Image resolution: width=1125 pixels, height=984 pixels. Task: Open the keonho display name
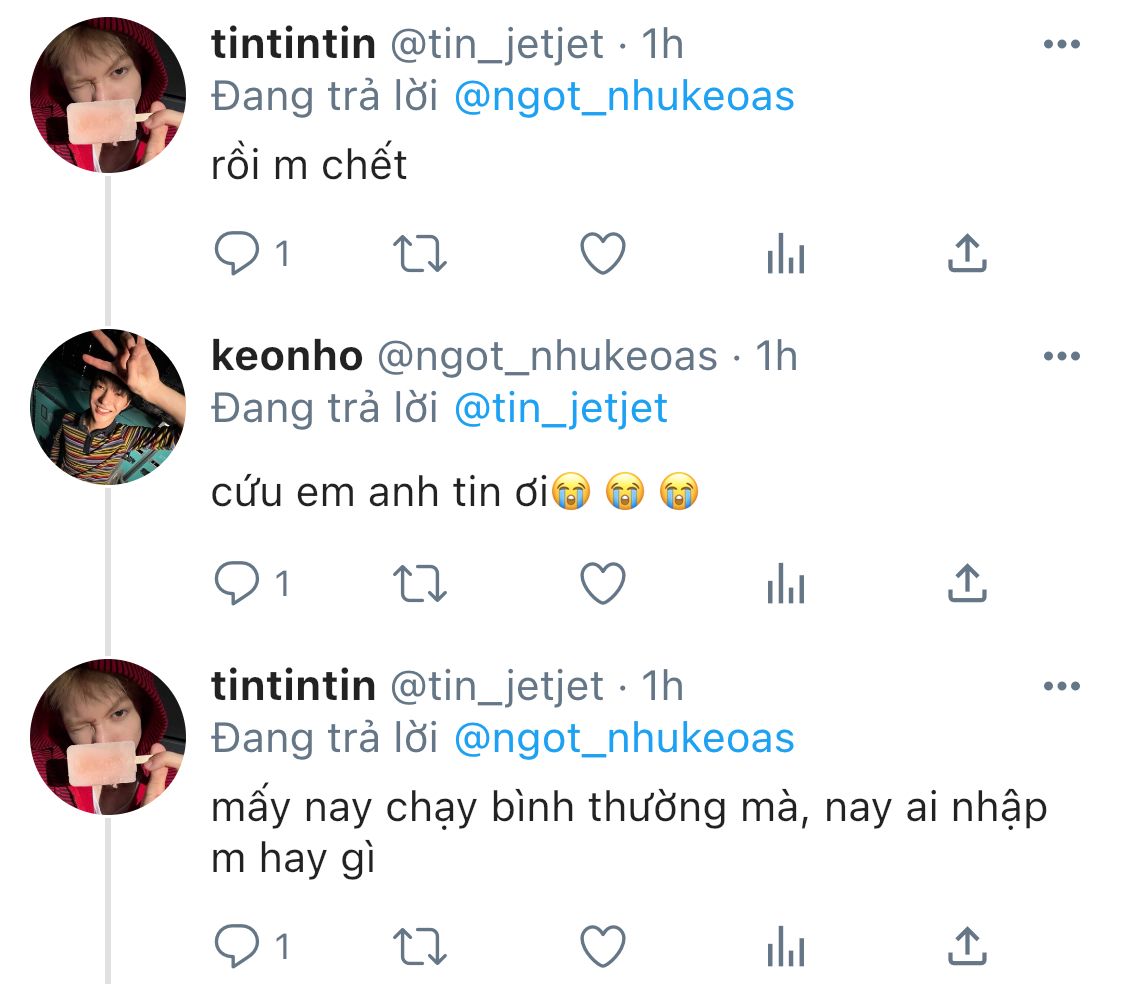[287, 356]
